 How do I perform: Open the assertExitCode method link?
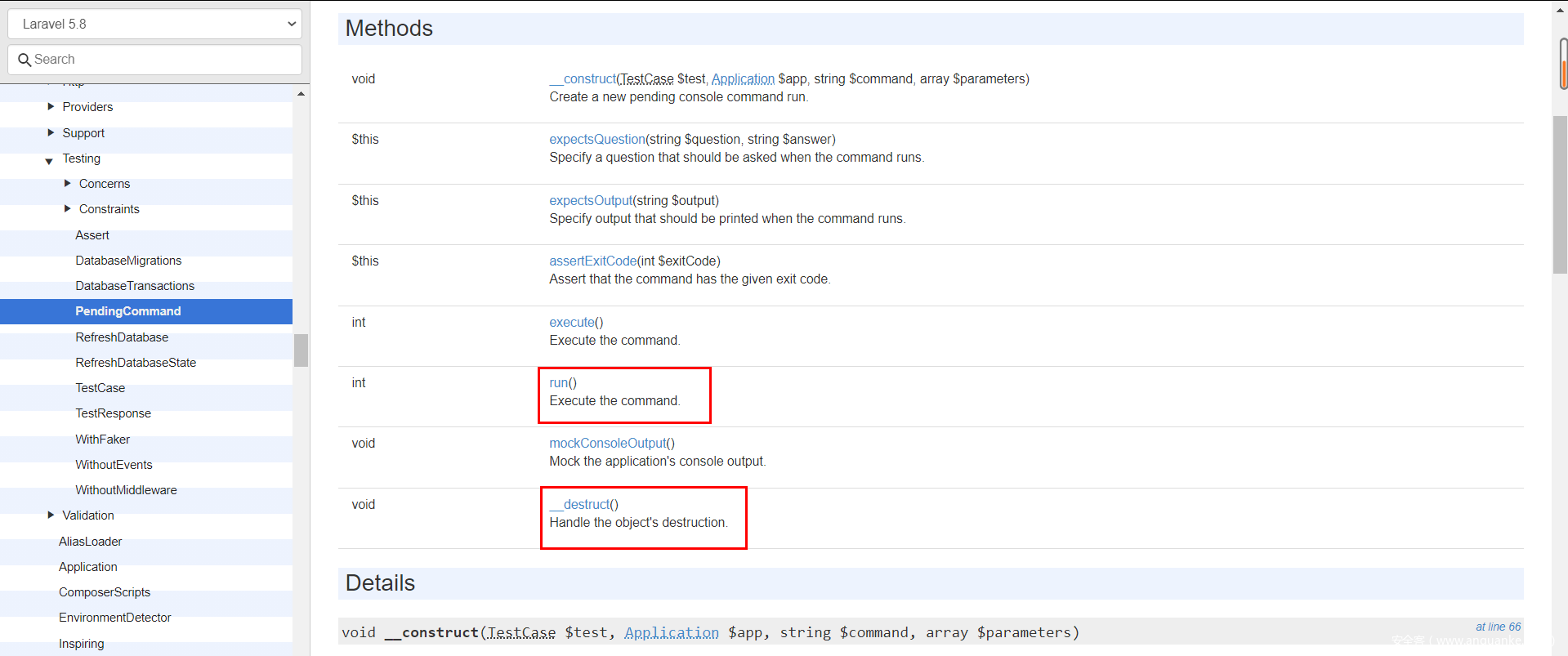click(592, 261)
